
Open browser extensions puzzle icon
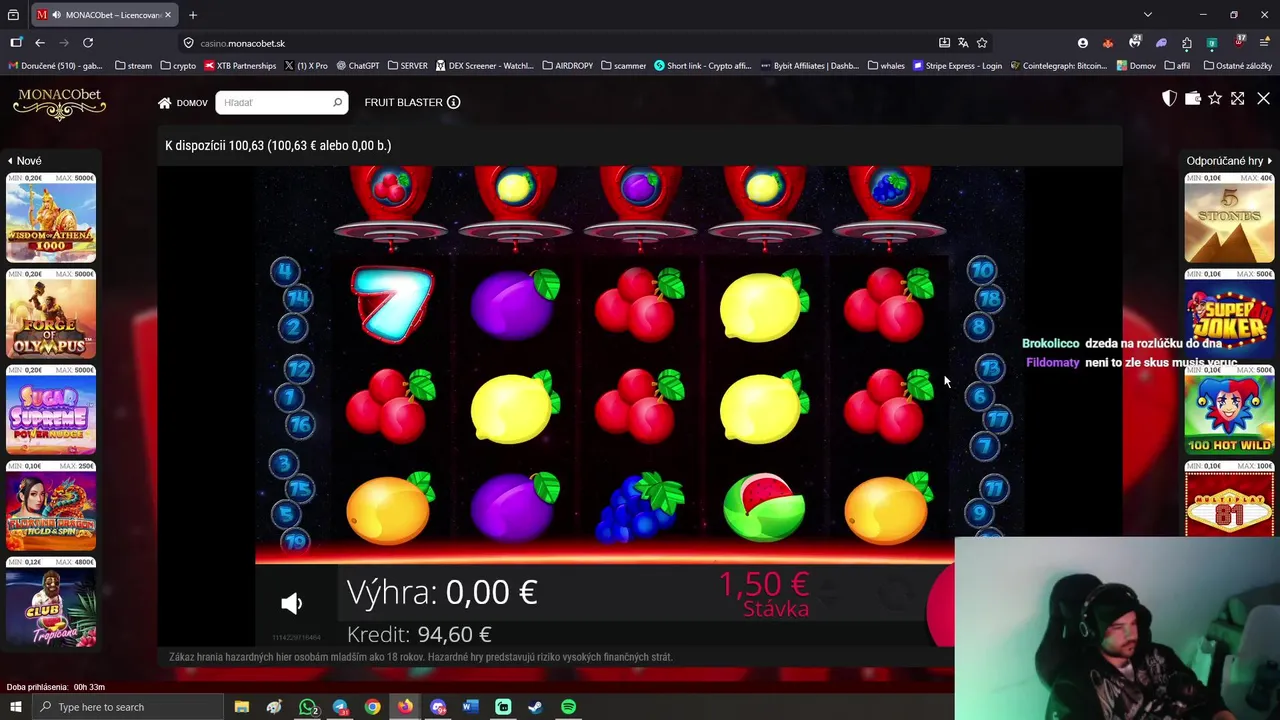1186,43
